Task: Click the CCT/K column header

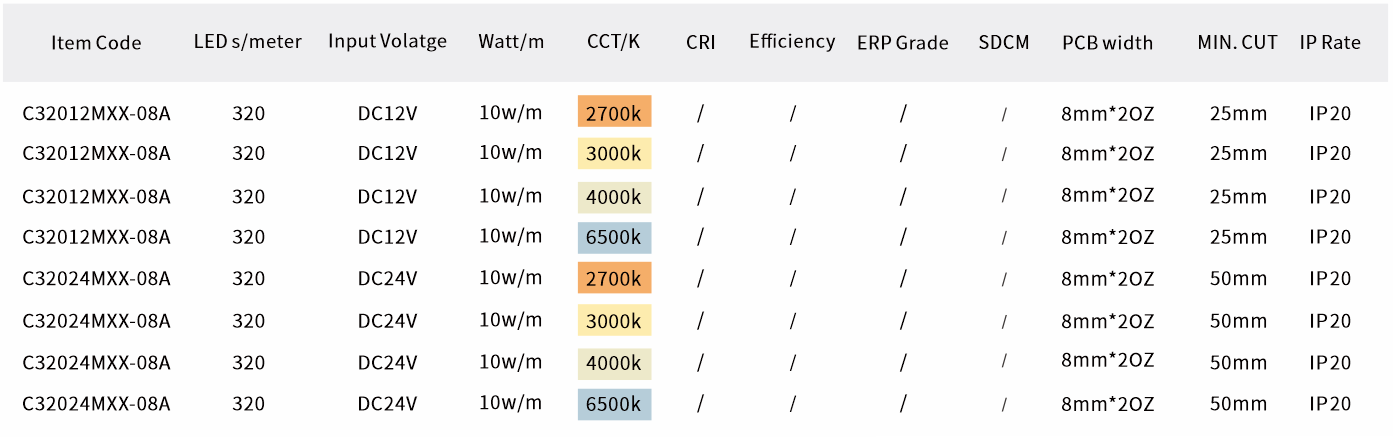Action: click(614, 42)
